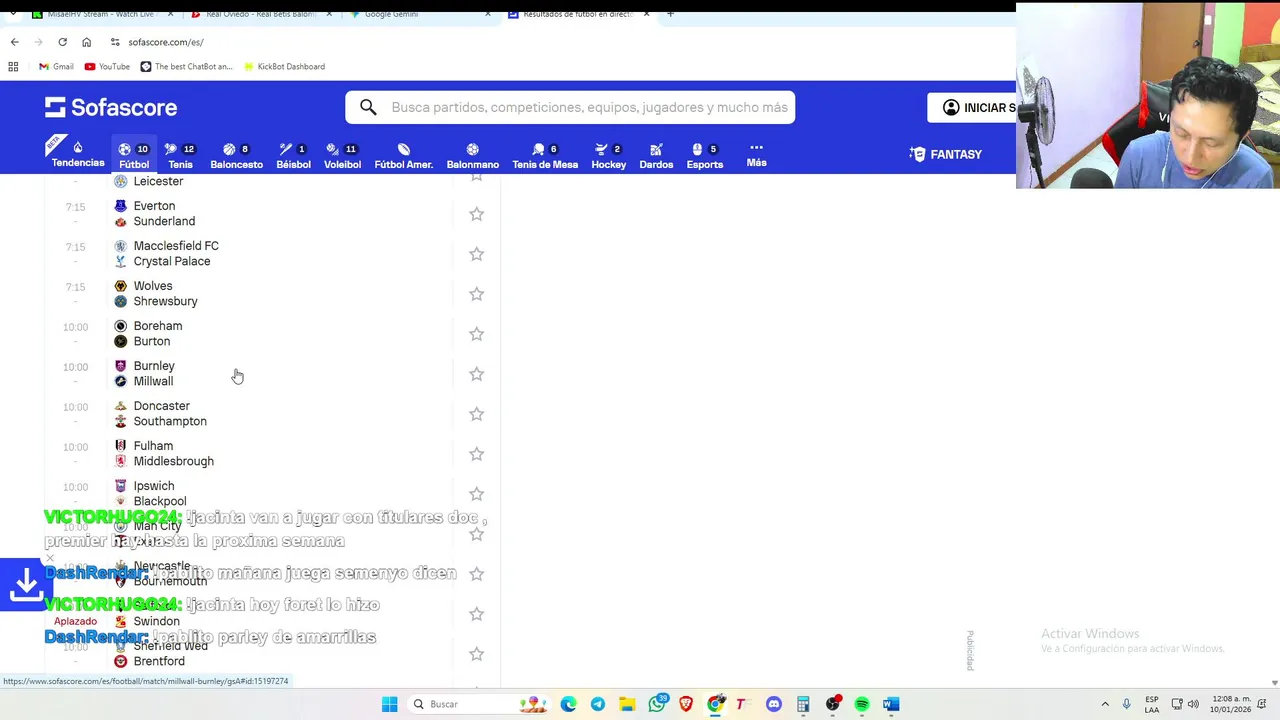
Task: Expand the Más sports menu
Action: (x=756, y=154)
